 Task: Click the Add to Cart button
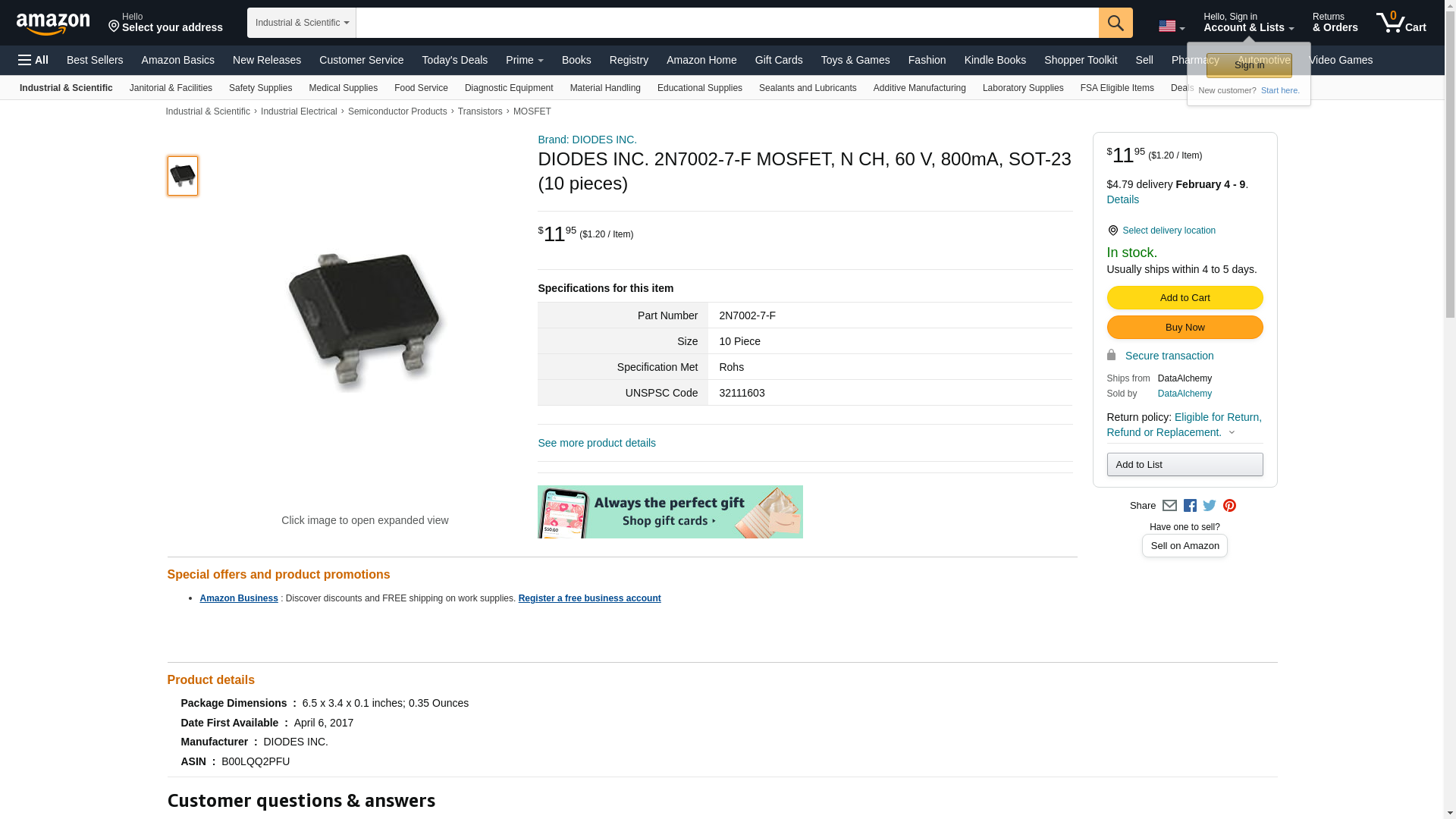[1185, 298]
